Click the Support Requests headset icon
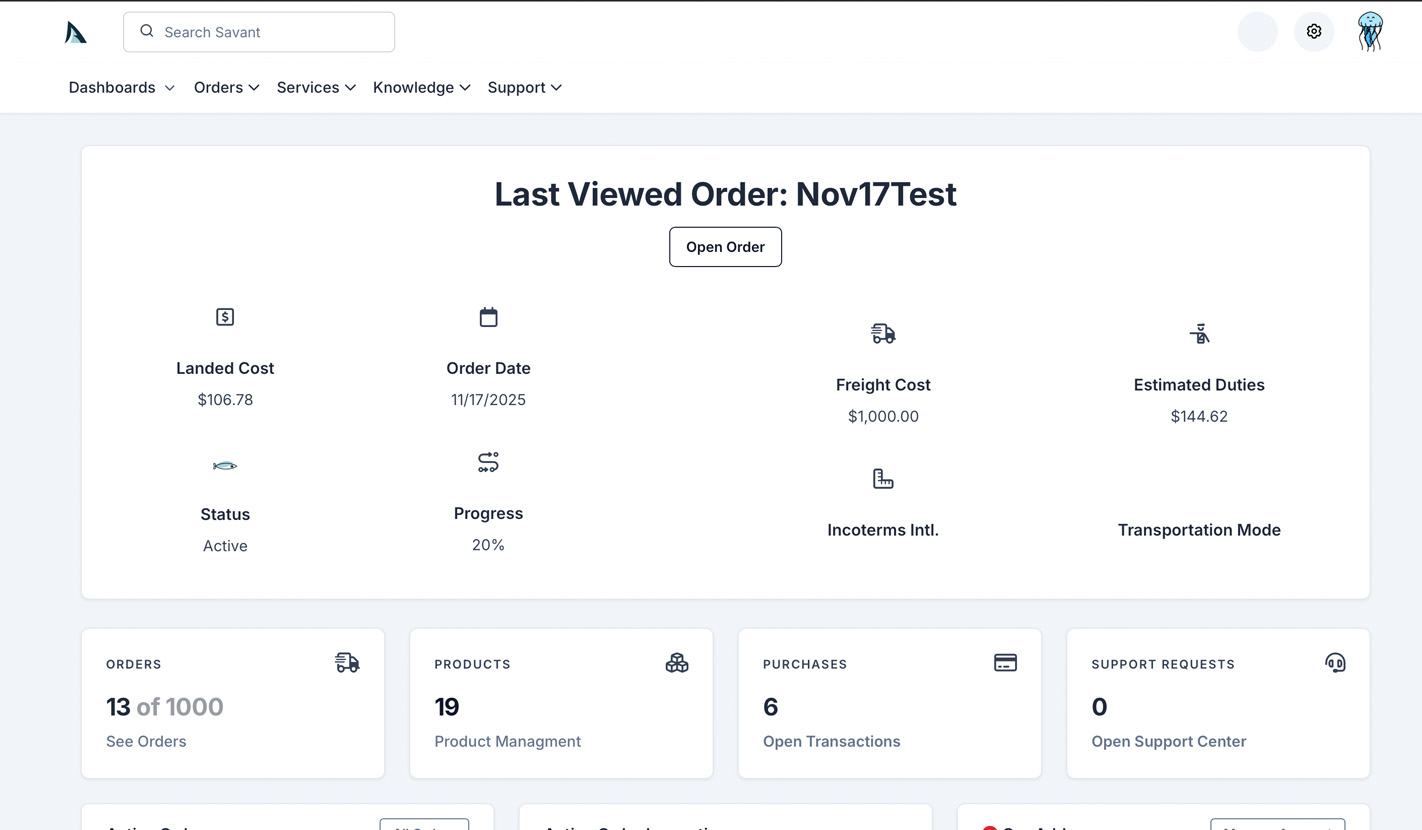This screenshot has width=1422, height=830. coord(1336,662)
